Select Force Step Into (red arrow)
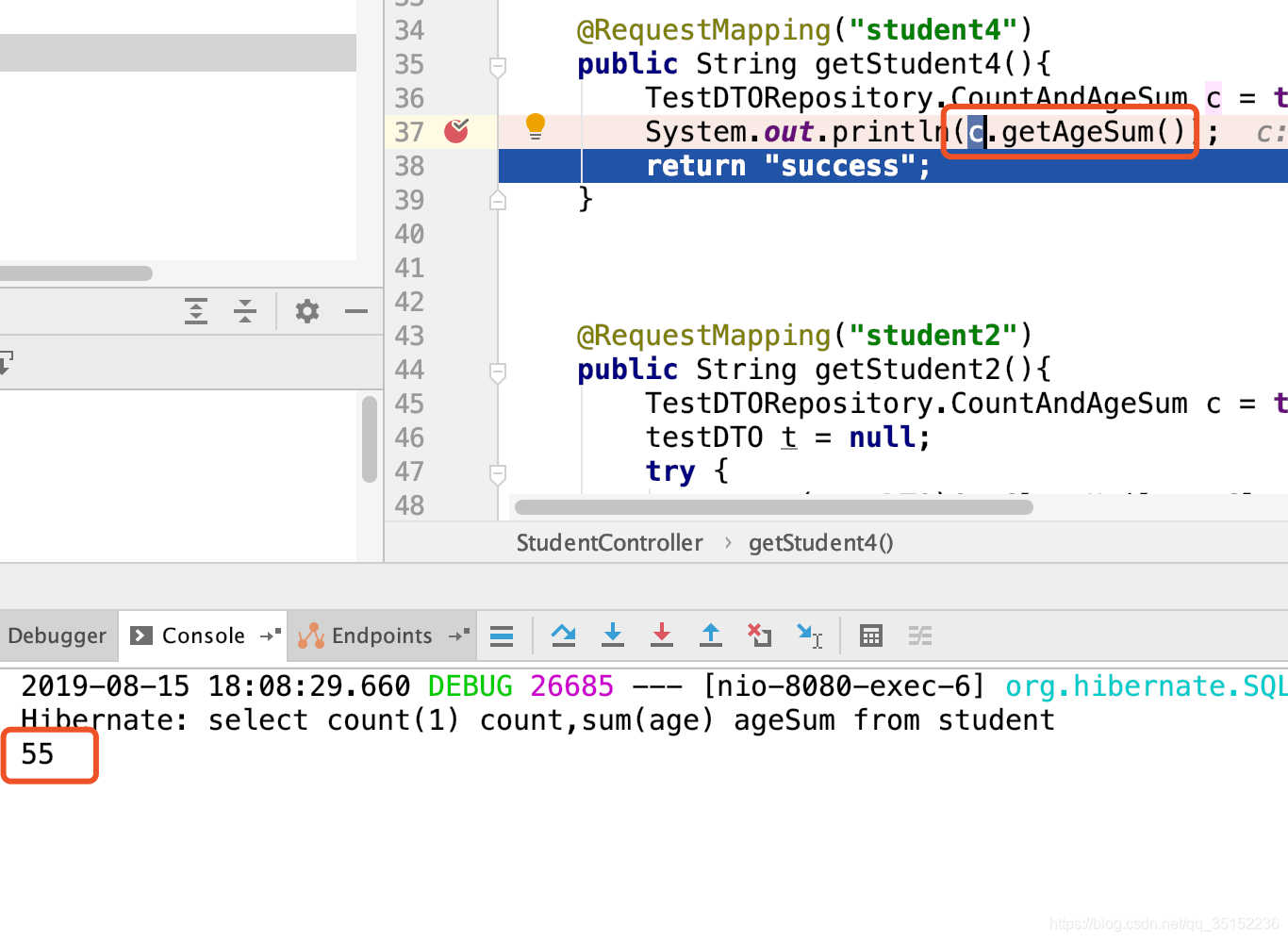Viewport: 1288px width, 941px height. click(661, 636)
